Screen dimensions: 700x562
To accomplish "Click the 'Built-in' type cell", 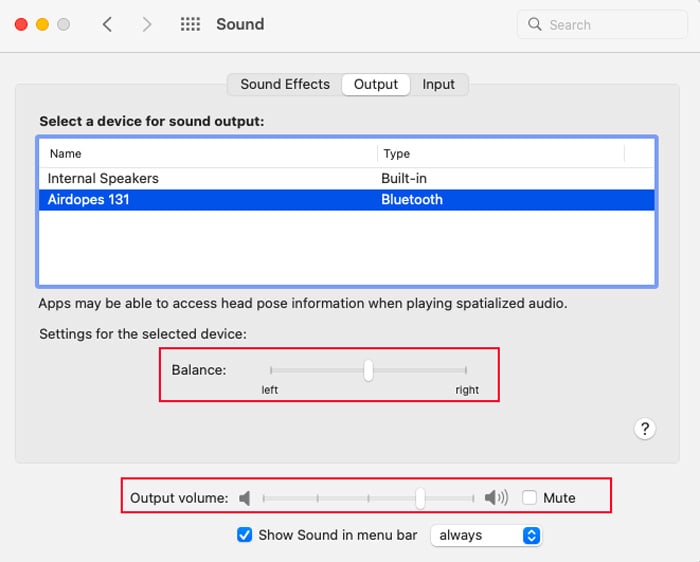I will coord(404,179).
